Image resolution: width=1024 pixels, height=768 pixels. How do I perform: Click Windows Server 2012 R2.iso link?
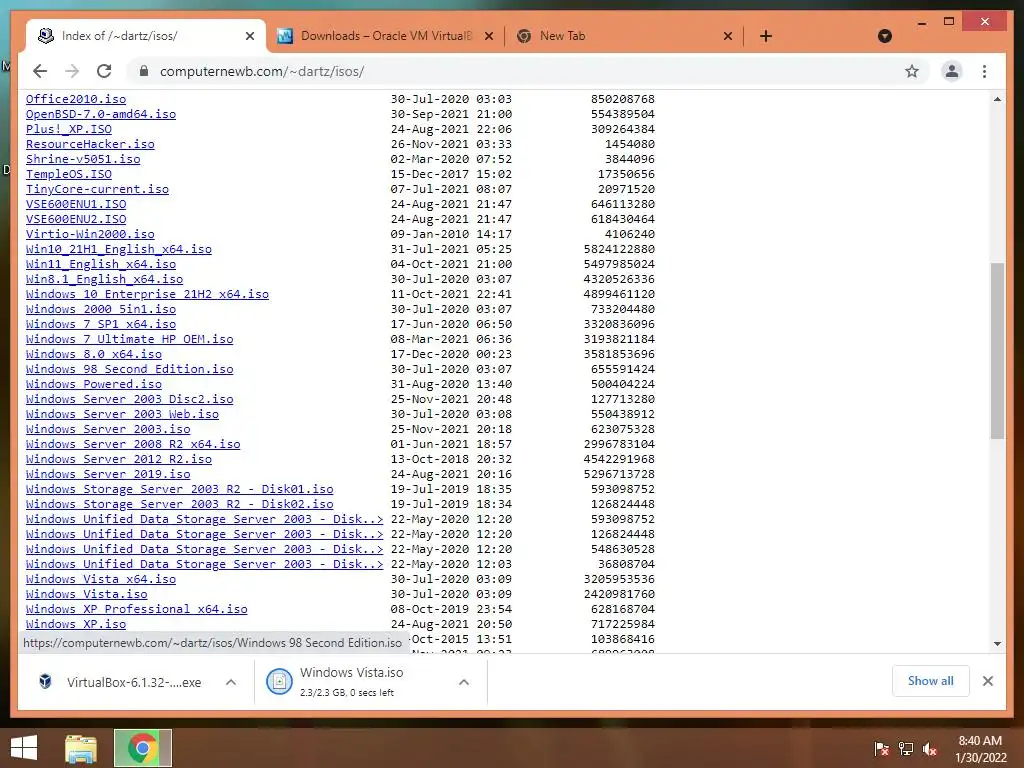[119, 460]
